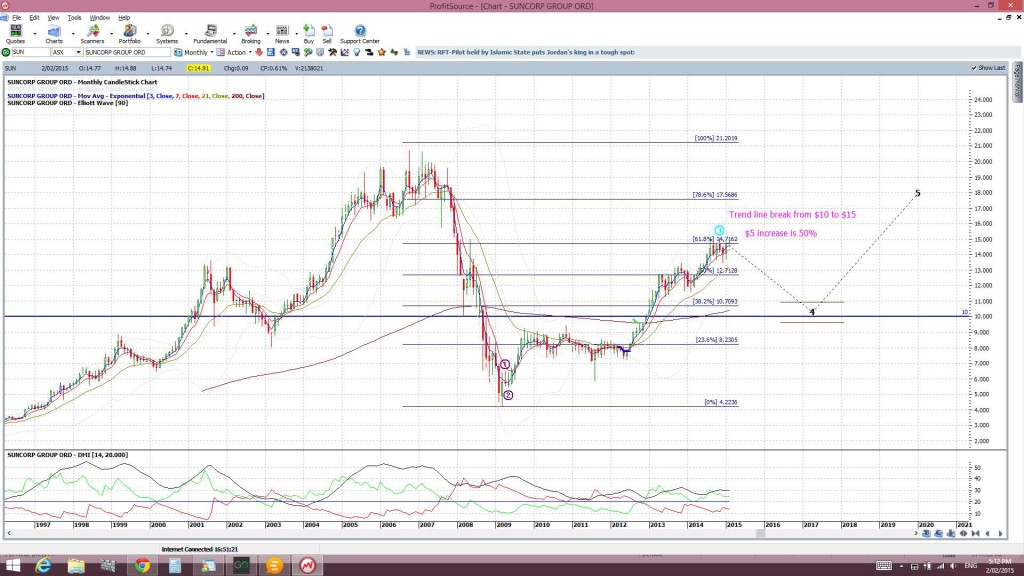Image resolution: width=1024 pixels, height=576 pixels.
Task: Open File Explorer from the taskbar
Action: pos(76,566)
